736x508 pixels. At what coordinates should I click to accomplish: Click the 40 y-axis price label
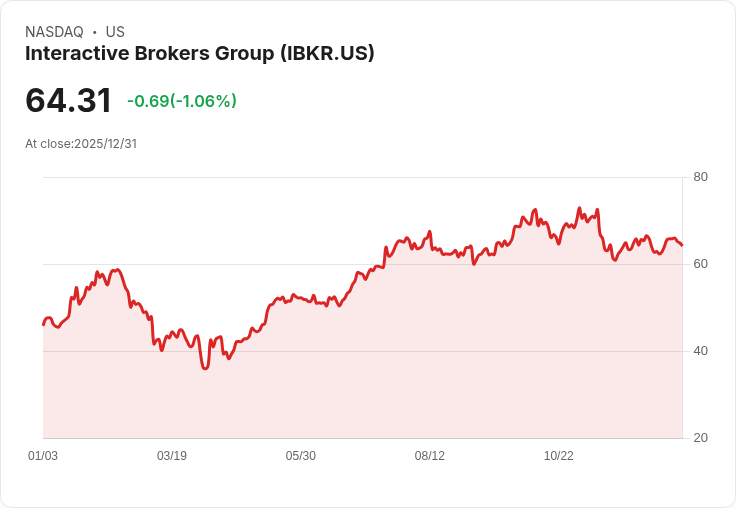pos(701,351)
